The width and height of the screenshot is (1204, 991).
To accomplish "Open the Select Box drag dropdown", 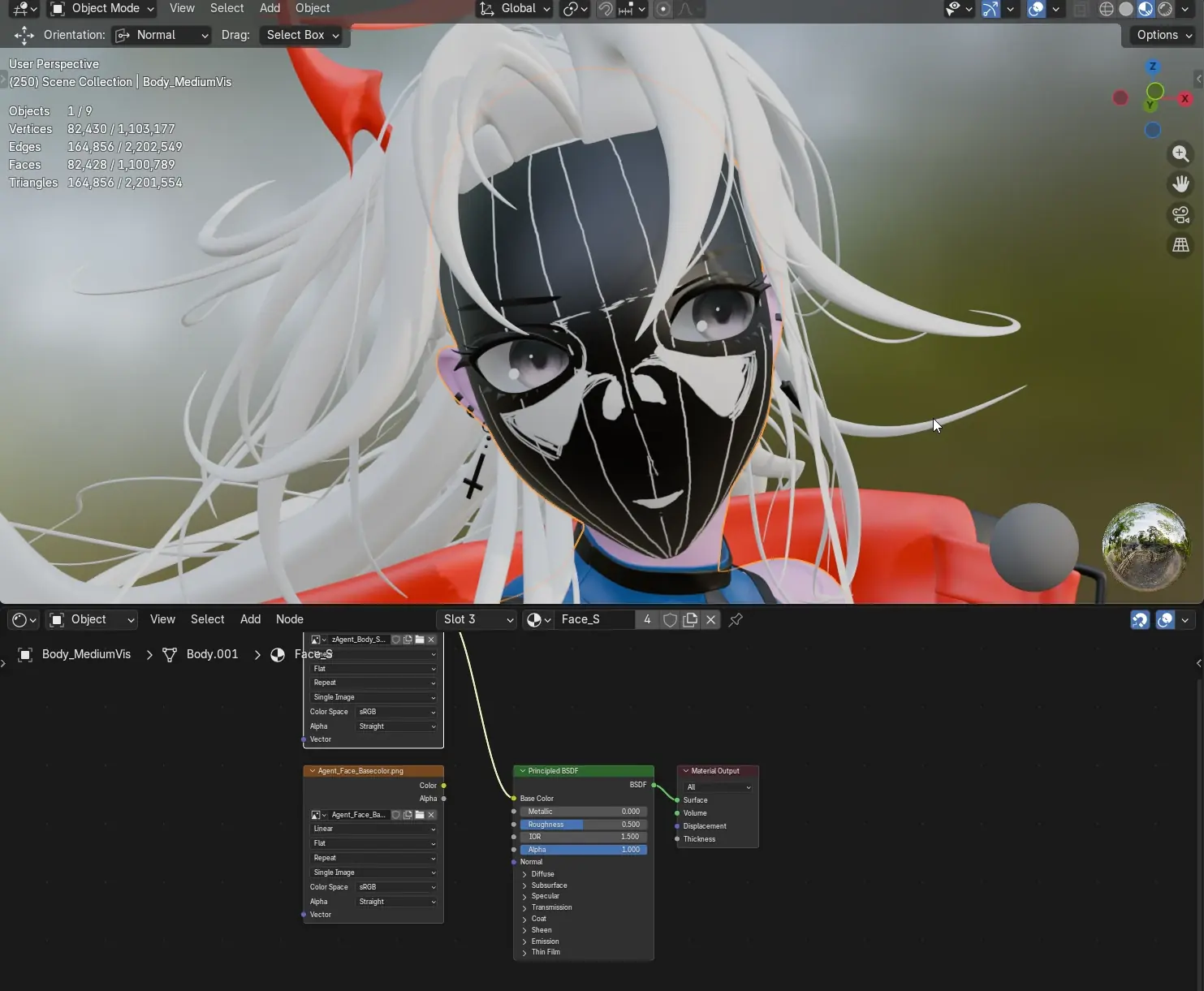I will [303, 35].
